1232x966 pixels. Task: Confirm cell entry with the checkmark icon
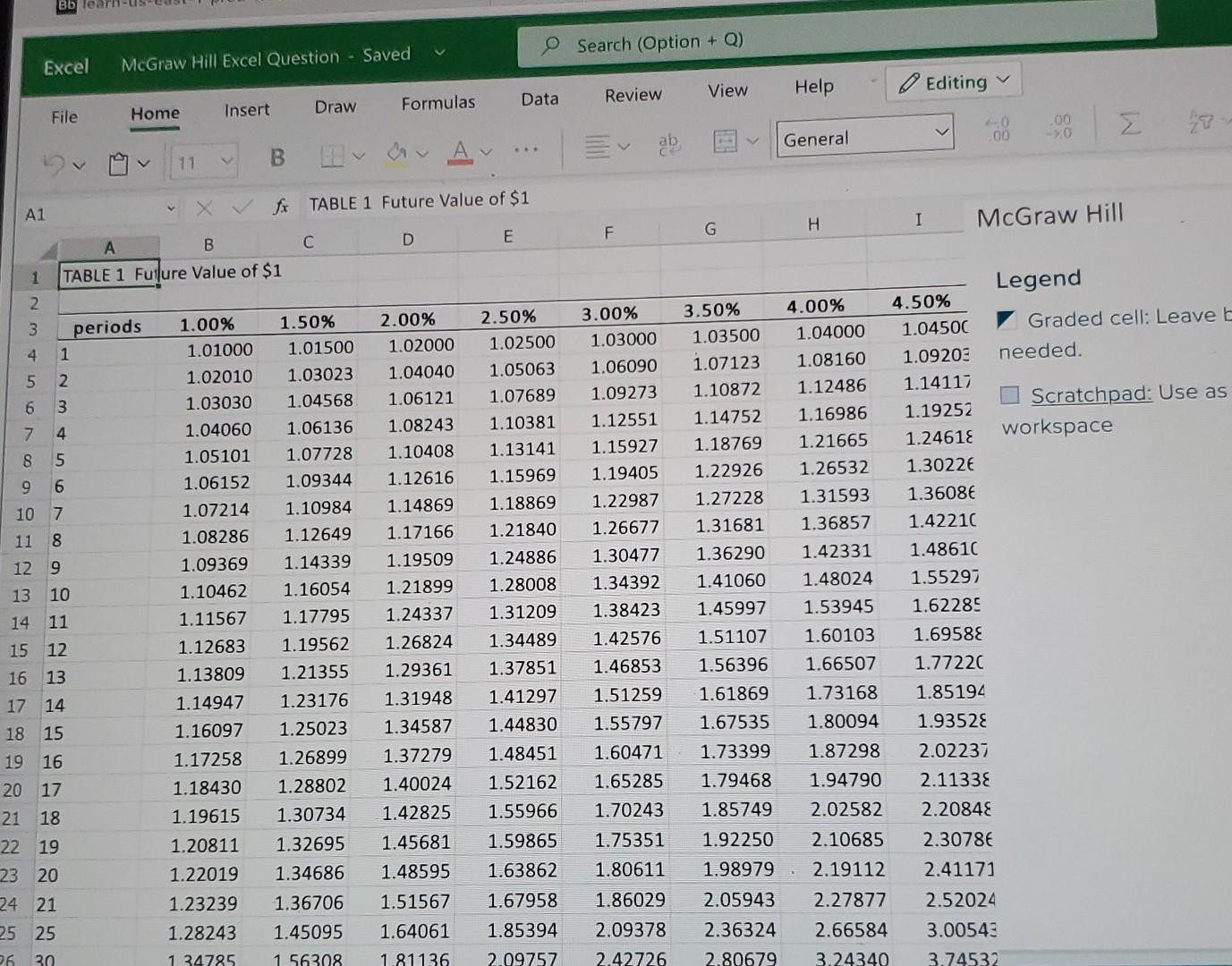241,206
